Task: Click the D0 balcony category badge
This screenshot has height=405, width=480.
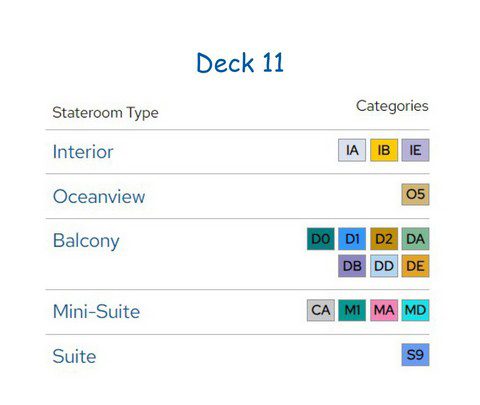Action: [321, 239]
